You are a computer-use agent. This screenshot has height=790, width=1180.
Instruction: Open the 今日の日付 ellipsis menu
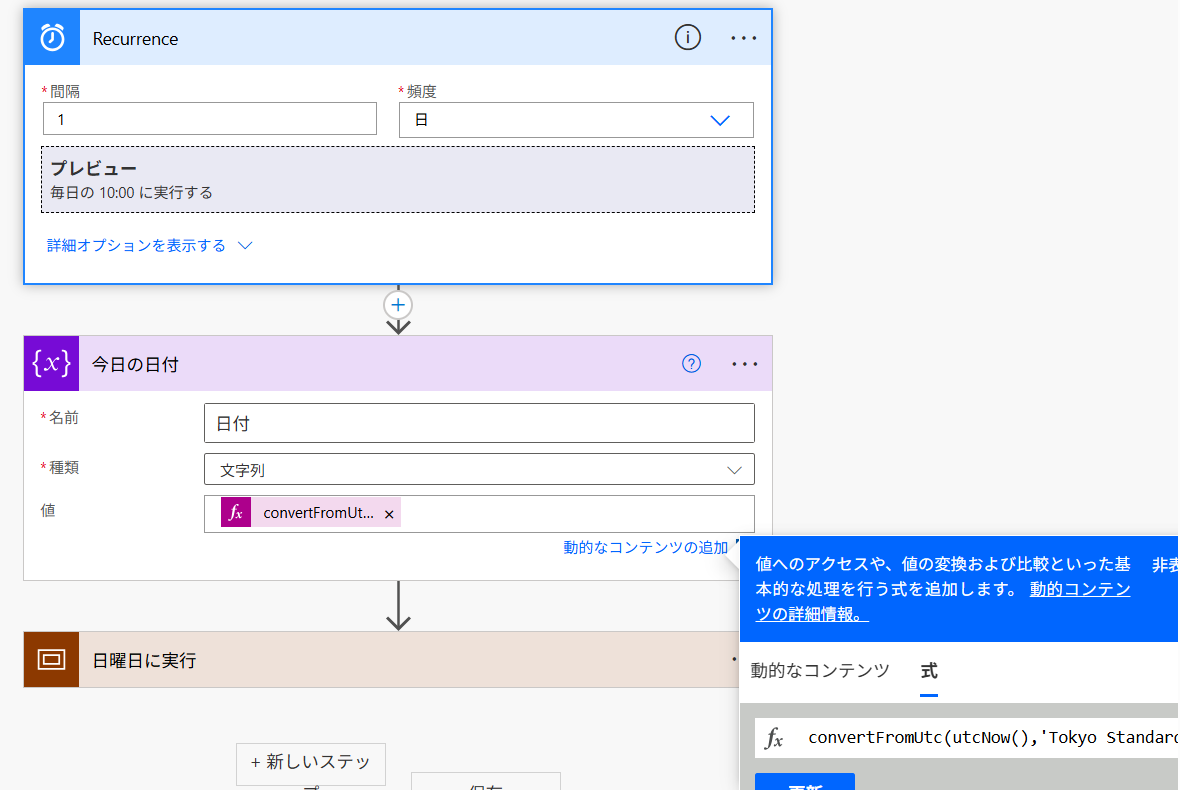click(x=744, y=364)
